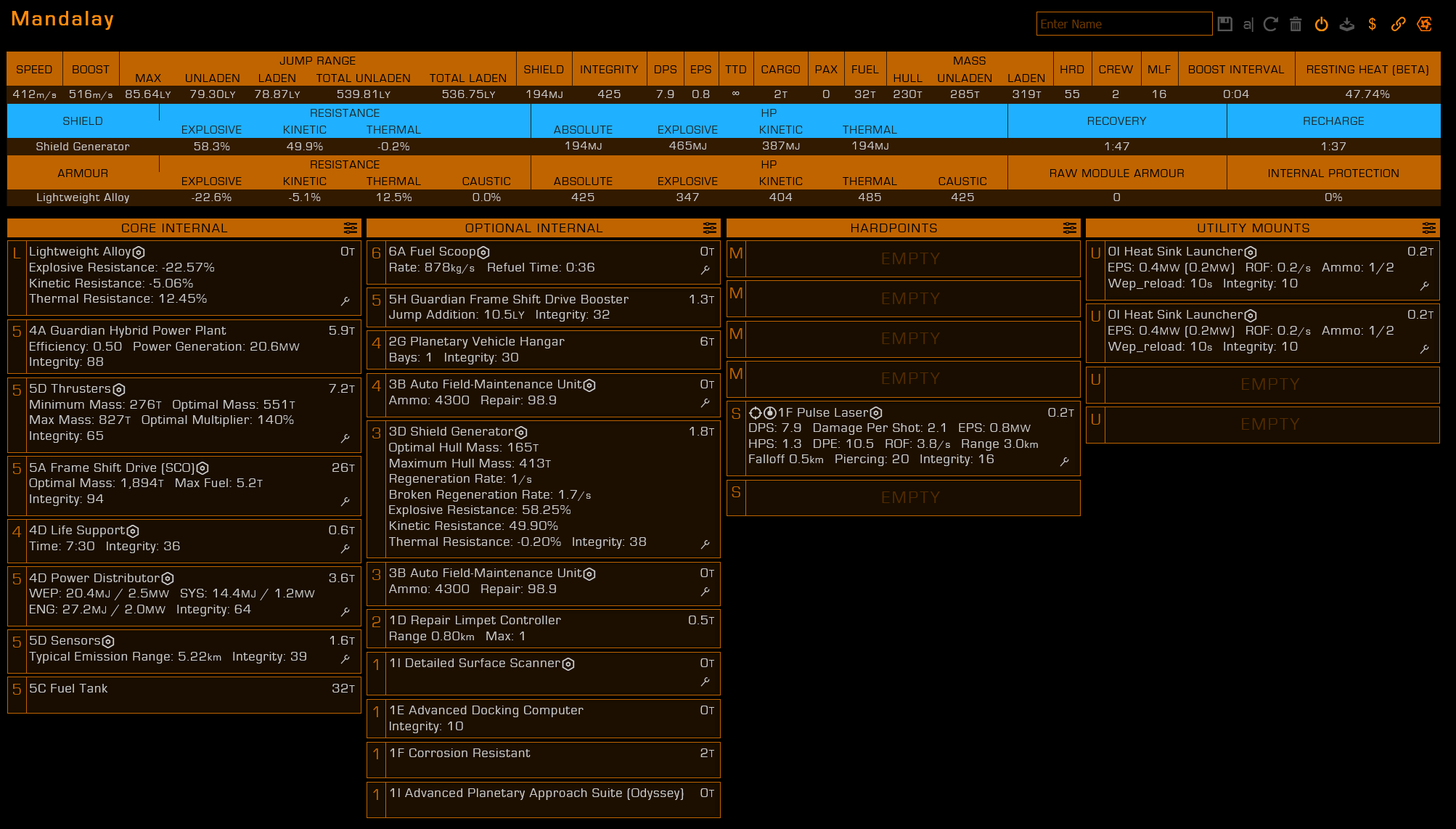Click the wrench icon on 5D Thrusters slot
The height and width of the screenshot is (829, 1456).
pos(345,438)
